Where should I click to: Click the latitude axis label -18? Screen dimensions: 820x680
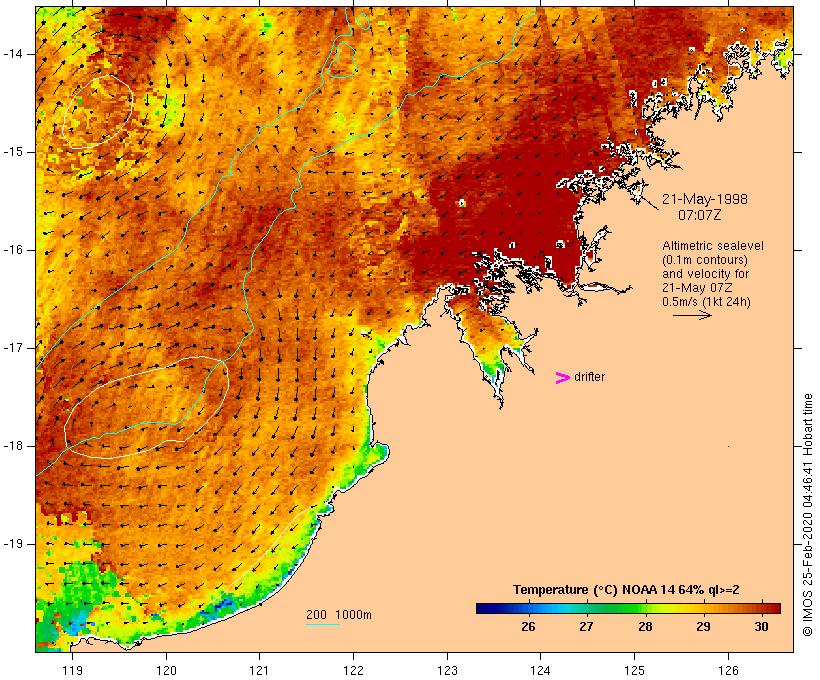coord(12,446)
